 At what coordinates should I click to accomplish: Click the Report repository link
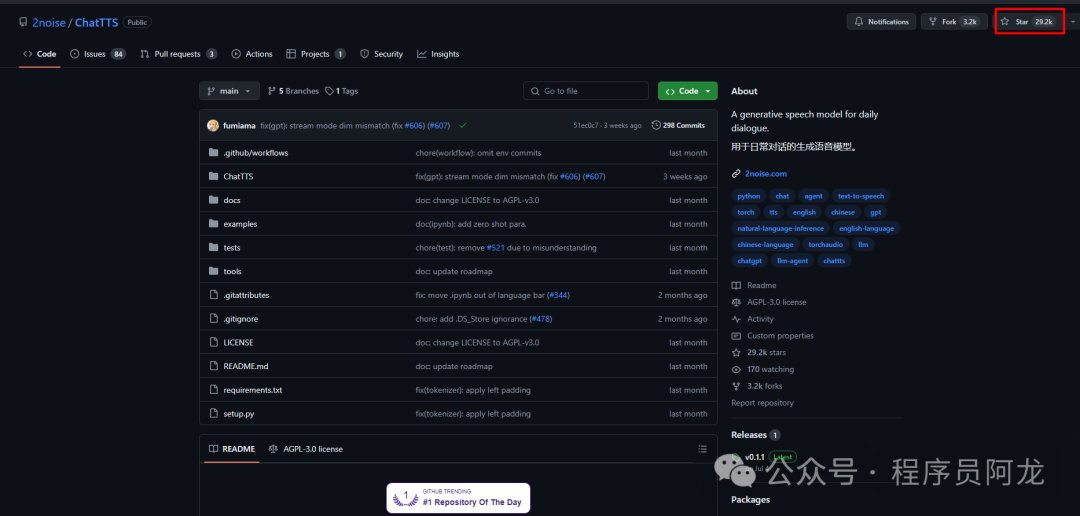click(762, 403)
